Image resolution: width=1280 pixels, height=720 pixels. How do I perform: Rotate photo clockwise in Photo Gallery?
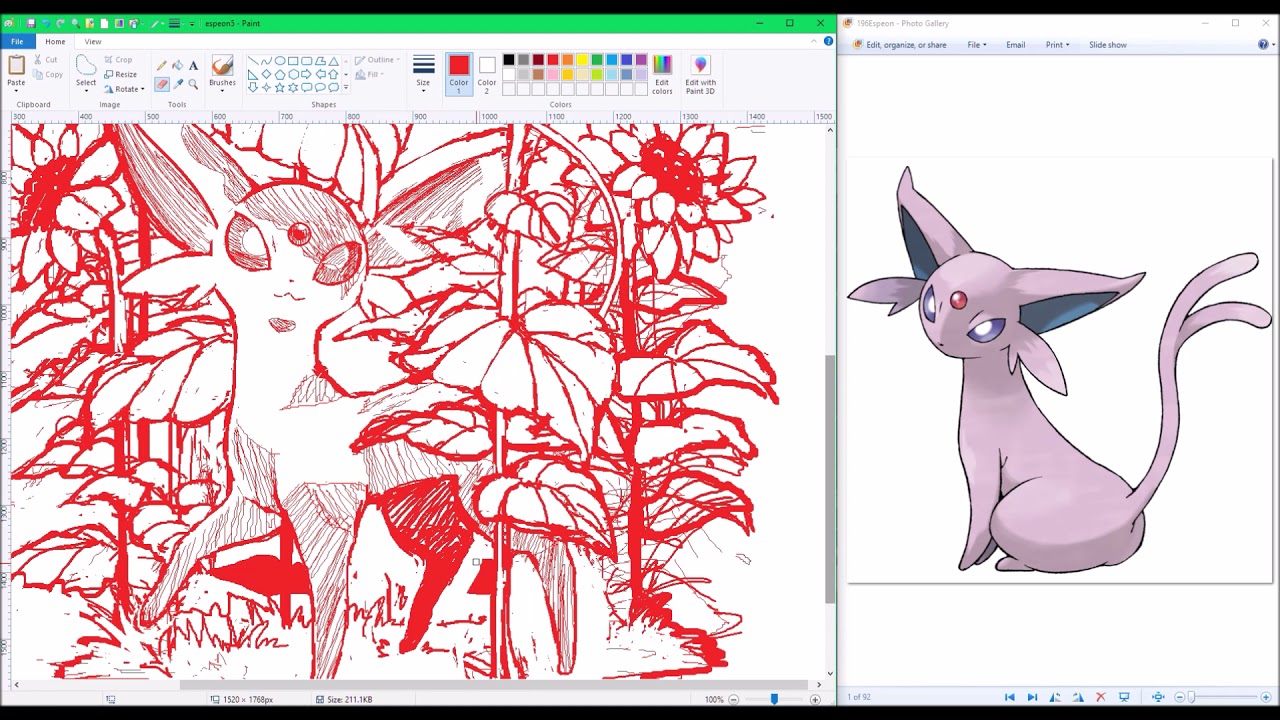tap(1078, 697)
